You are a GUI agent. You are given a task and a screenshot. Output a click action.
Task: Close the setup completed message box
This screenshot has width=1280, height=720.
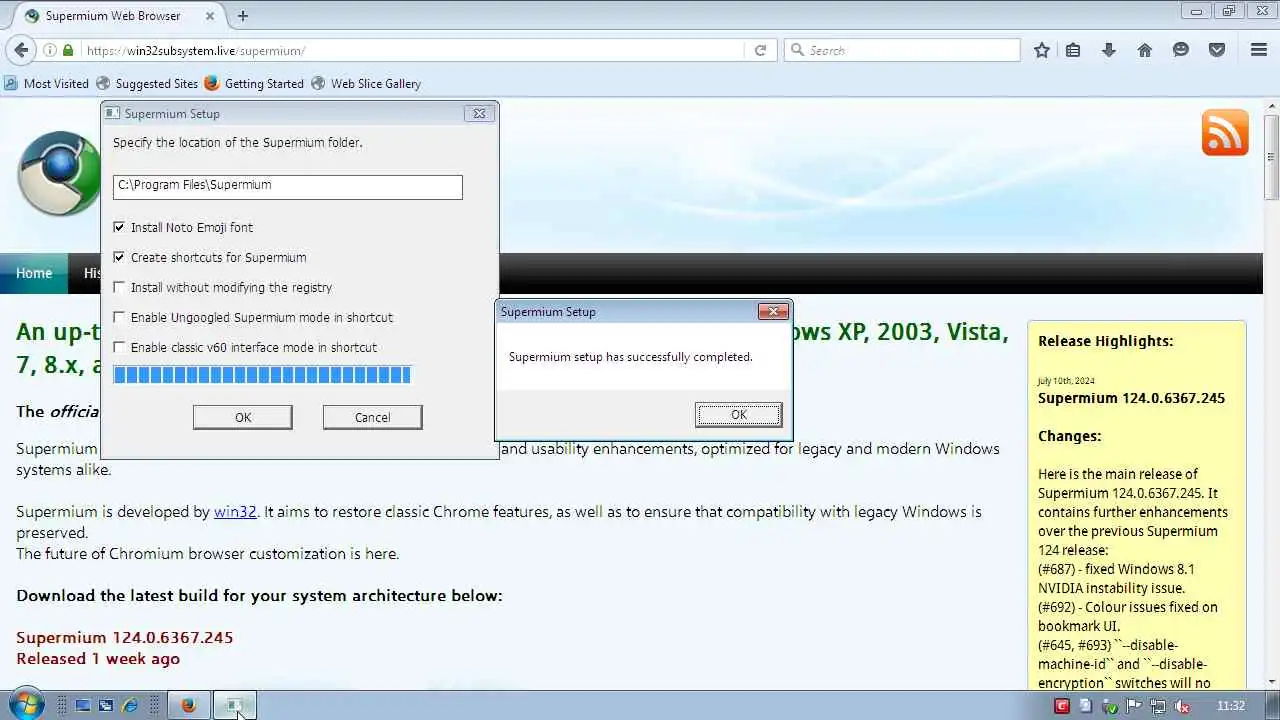773,312
